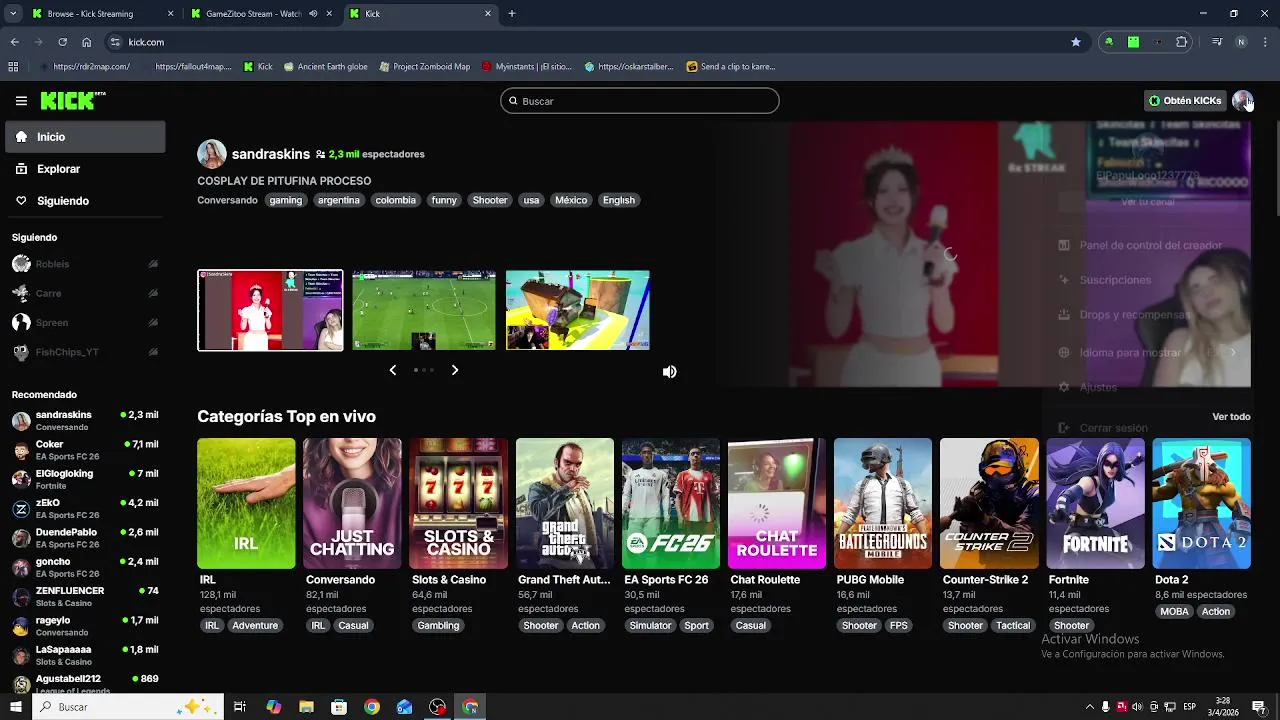Select the gaming tag
The image size is (1280, 720).
coord(285,200)
